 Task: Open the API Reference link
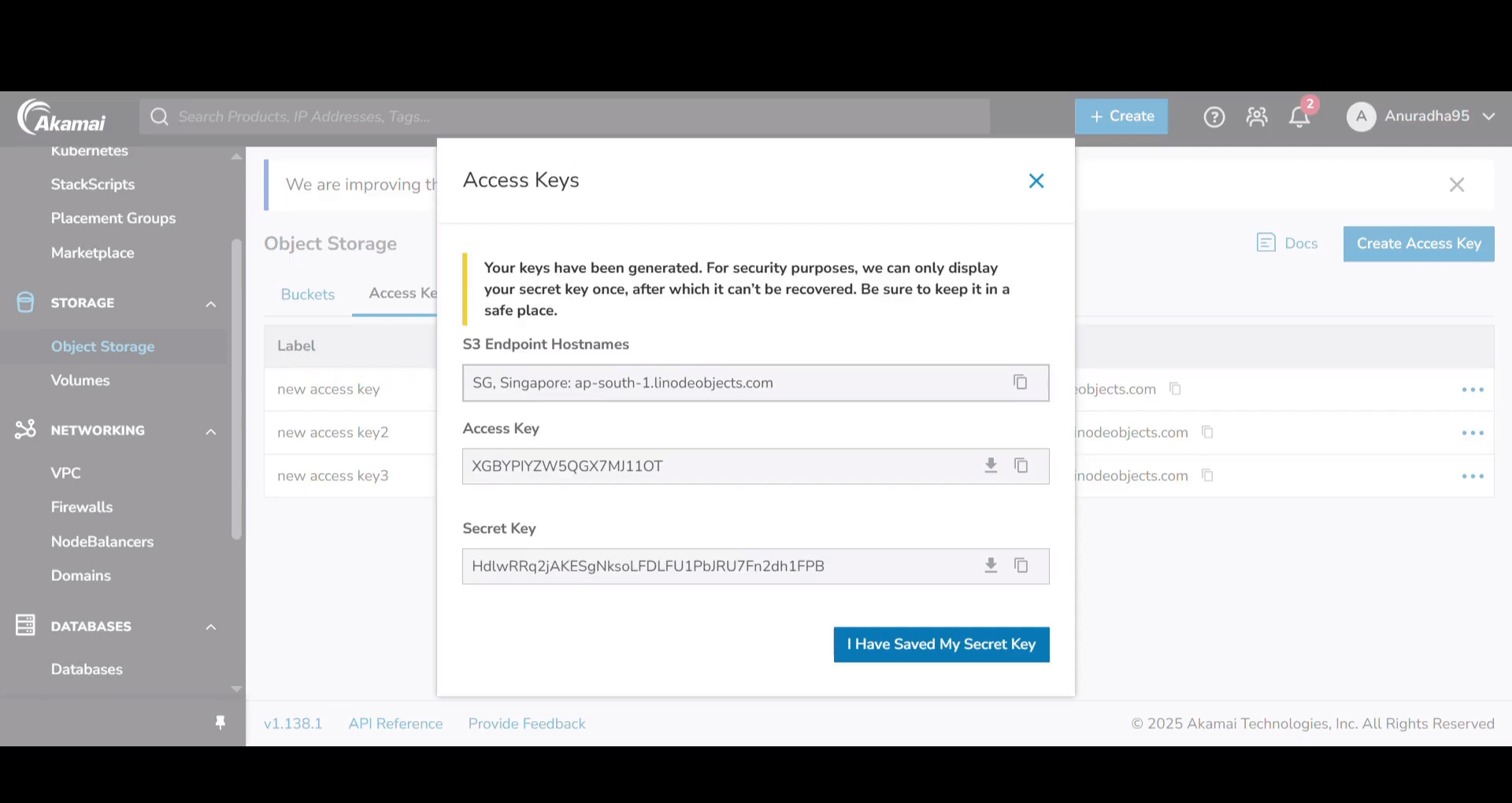point(396,723)
